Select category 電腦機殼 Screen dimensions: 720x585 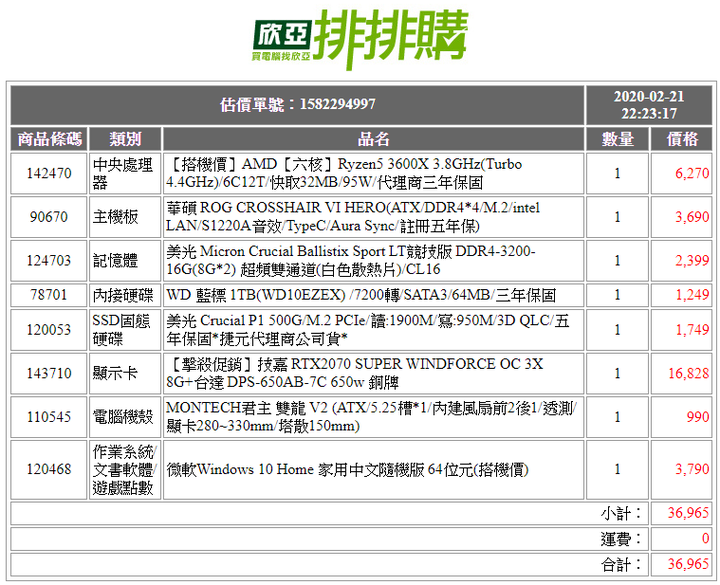point(123,417)
